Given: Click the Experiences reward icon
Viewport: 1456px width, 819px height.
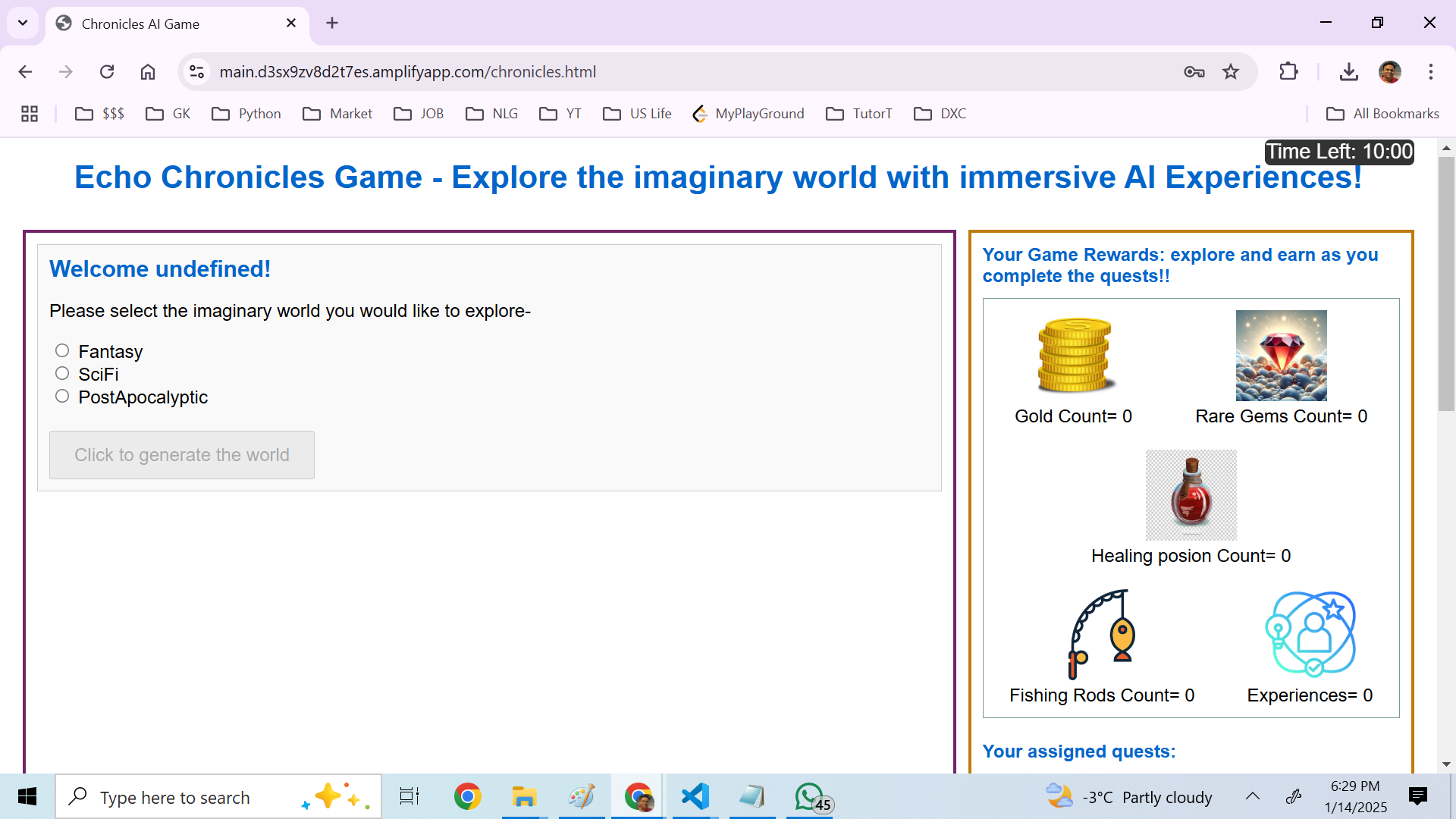Looking at the screenshot, I should click(1310, 634).
